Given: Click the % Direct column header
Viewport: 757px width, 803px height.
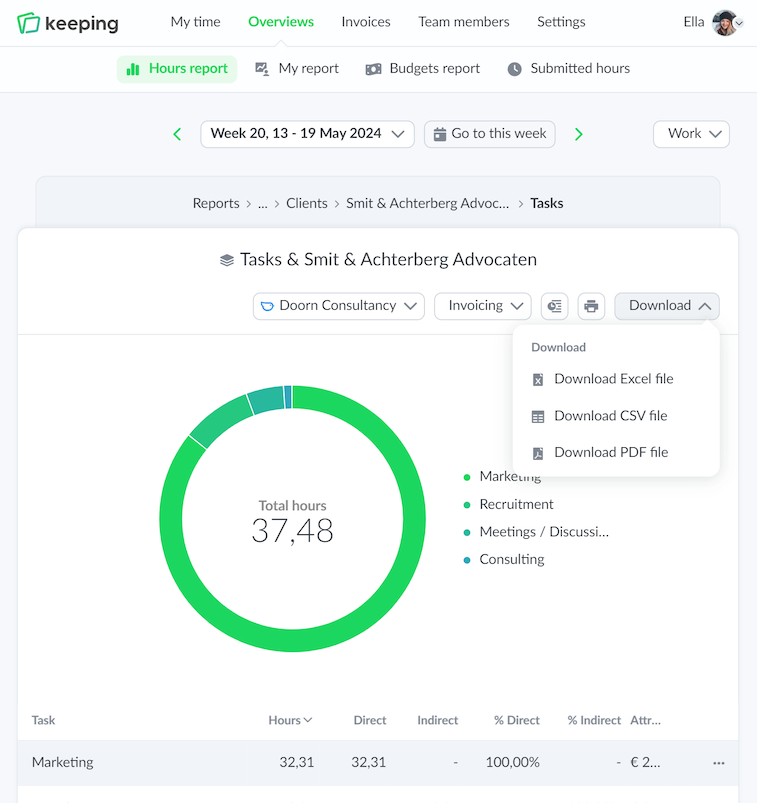Looking at the screenshot, I should [517, 720].
